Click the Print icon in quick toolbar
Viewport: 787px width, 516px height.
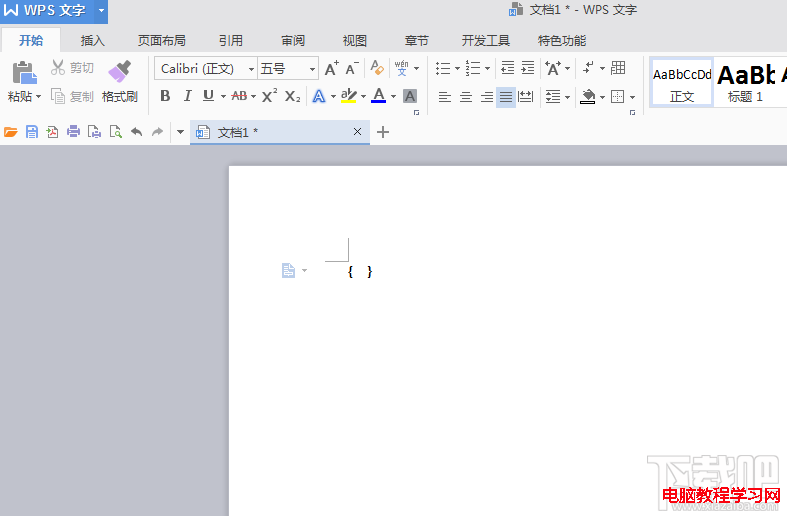coord(73,132)
